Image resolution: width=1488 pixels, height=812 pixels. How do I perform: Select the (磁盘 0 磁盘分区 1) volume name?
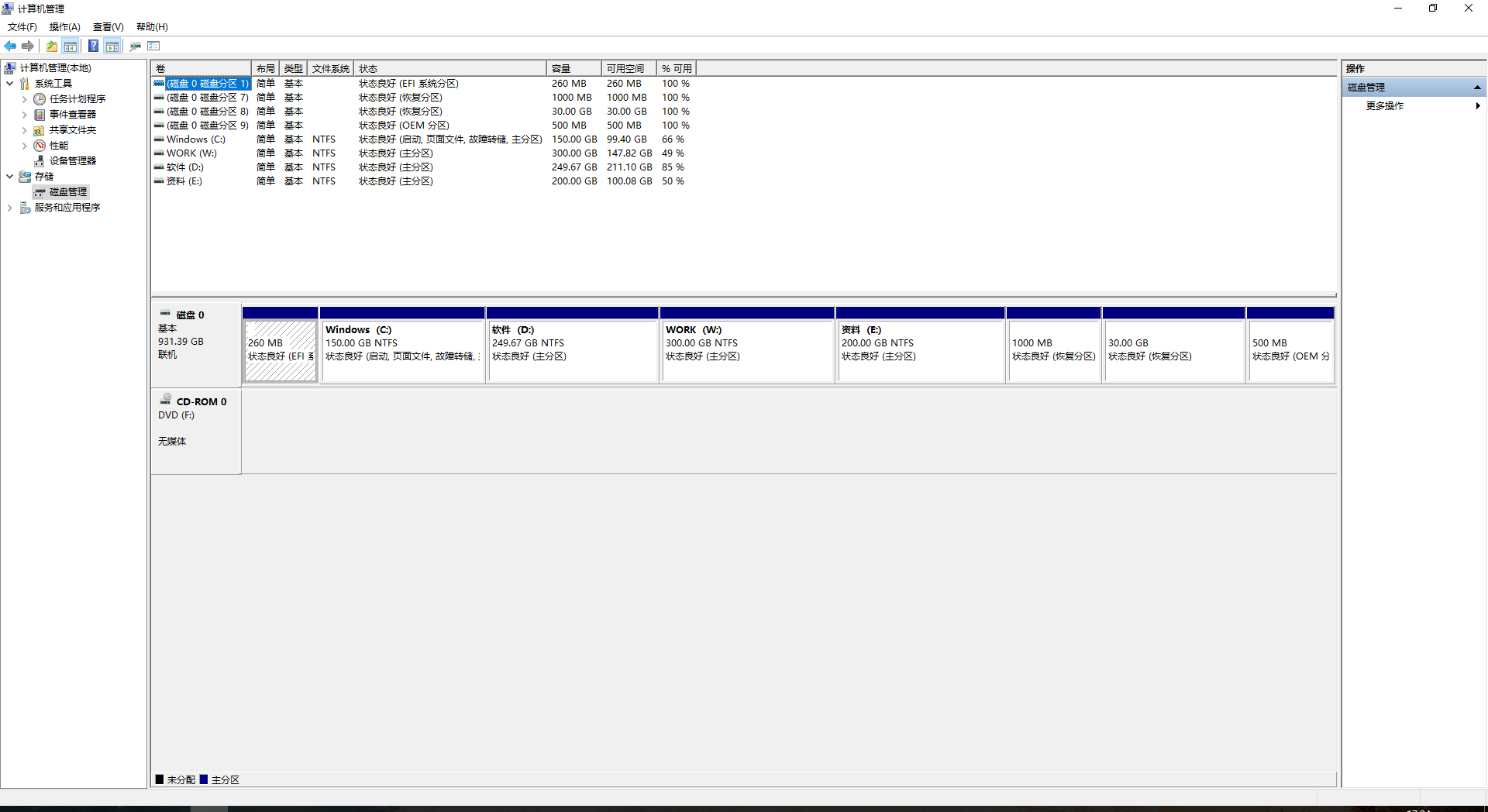208,84
